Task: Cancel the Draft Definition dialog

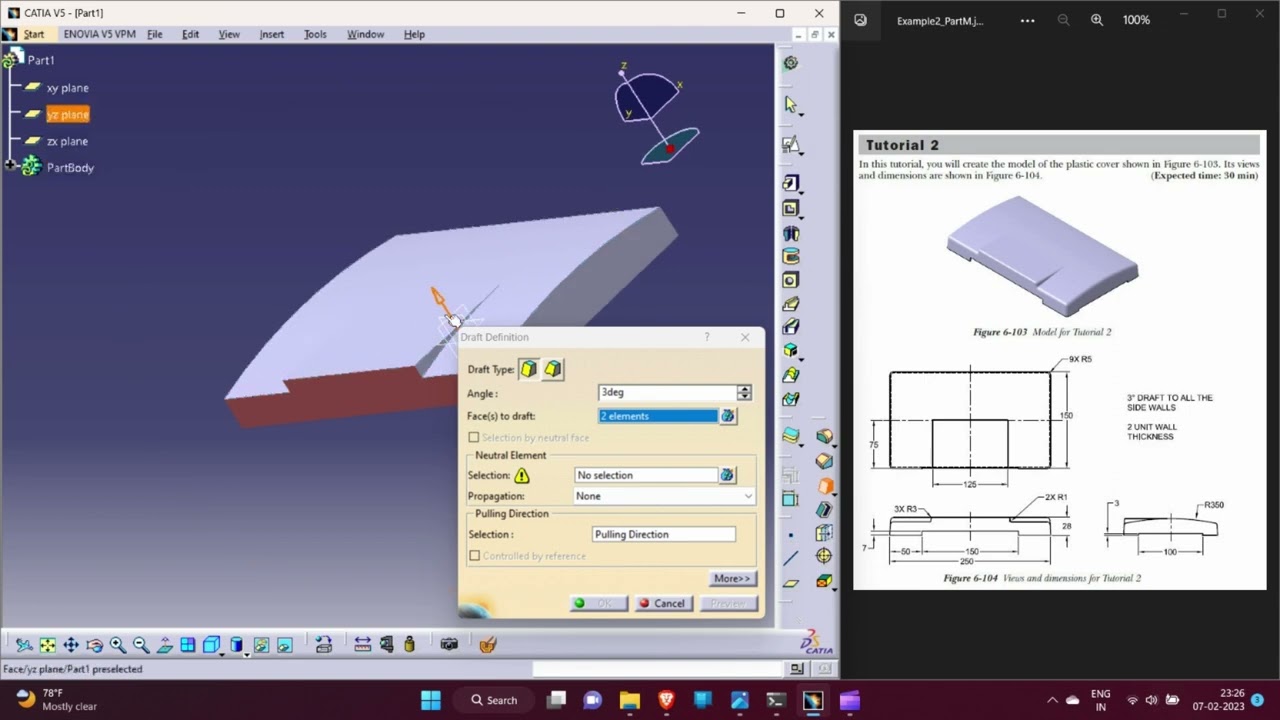Action: click(662, 604)
